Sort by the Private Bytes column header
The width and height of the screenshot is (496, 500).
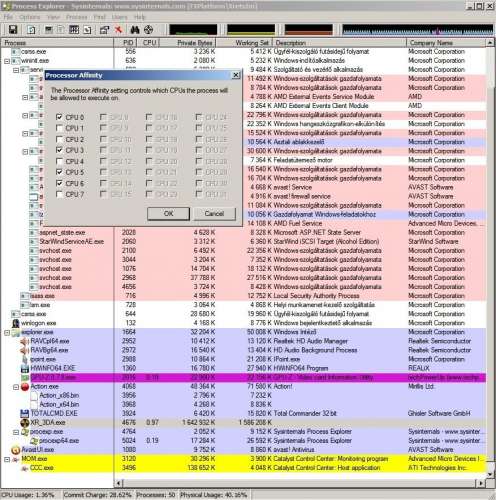(x=188, y=43)
